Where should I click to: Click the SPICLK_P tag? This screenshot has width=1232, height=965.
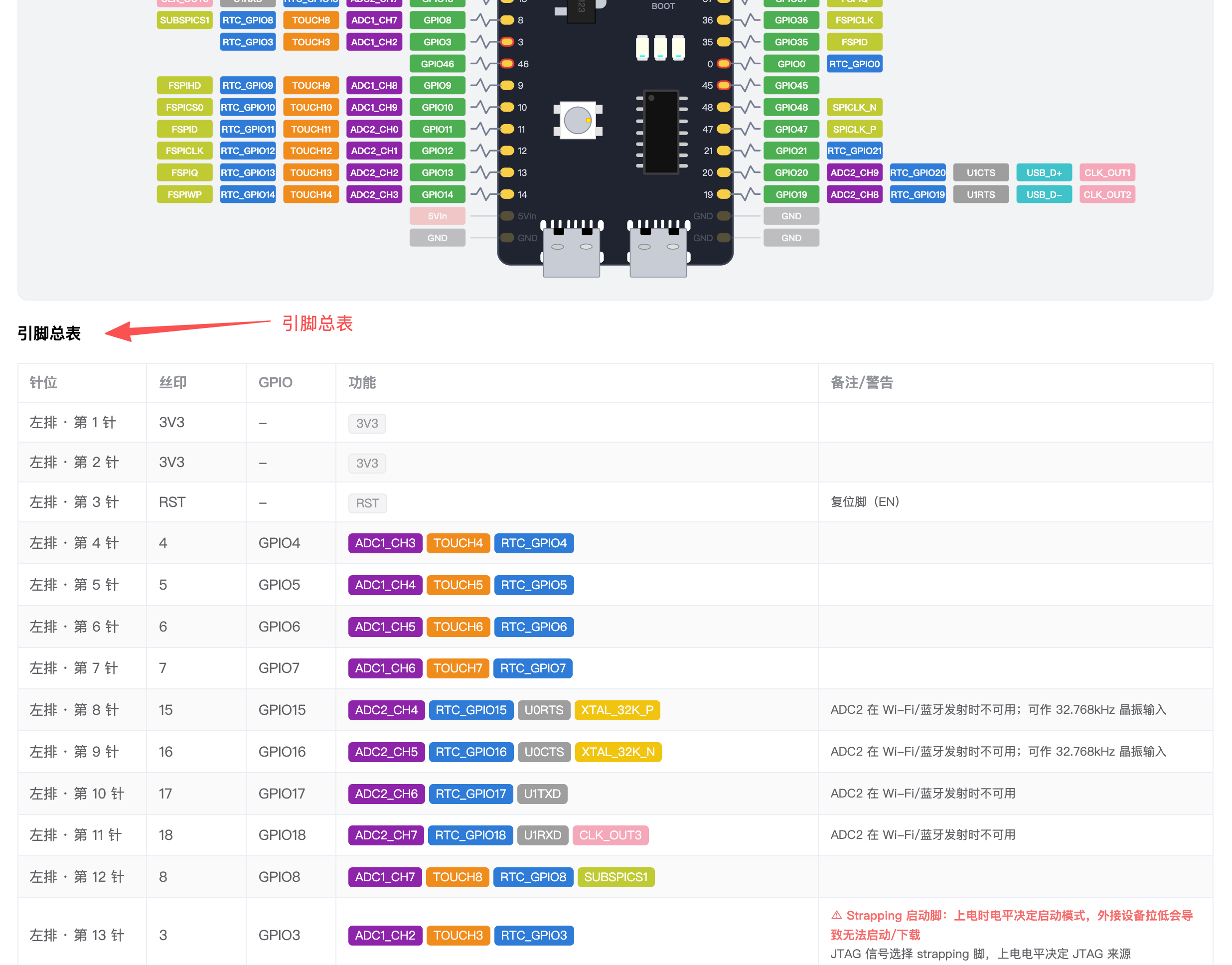coord(854,130)
